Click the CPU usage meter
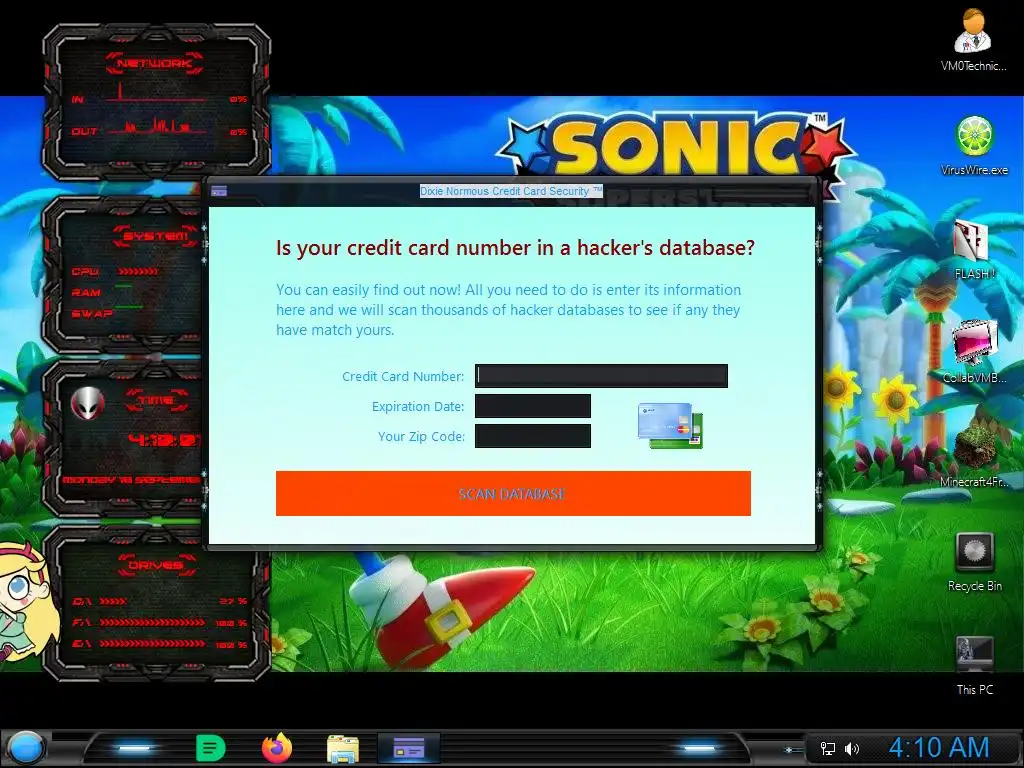 (138, 271)
